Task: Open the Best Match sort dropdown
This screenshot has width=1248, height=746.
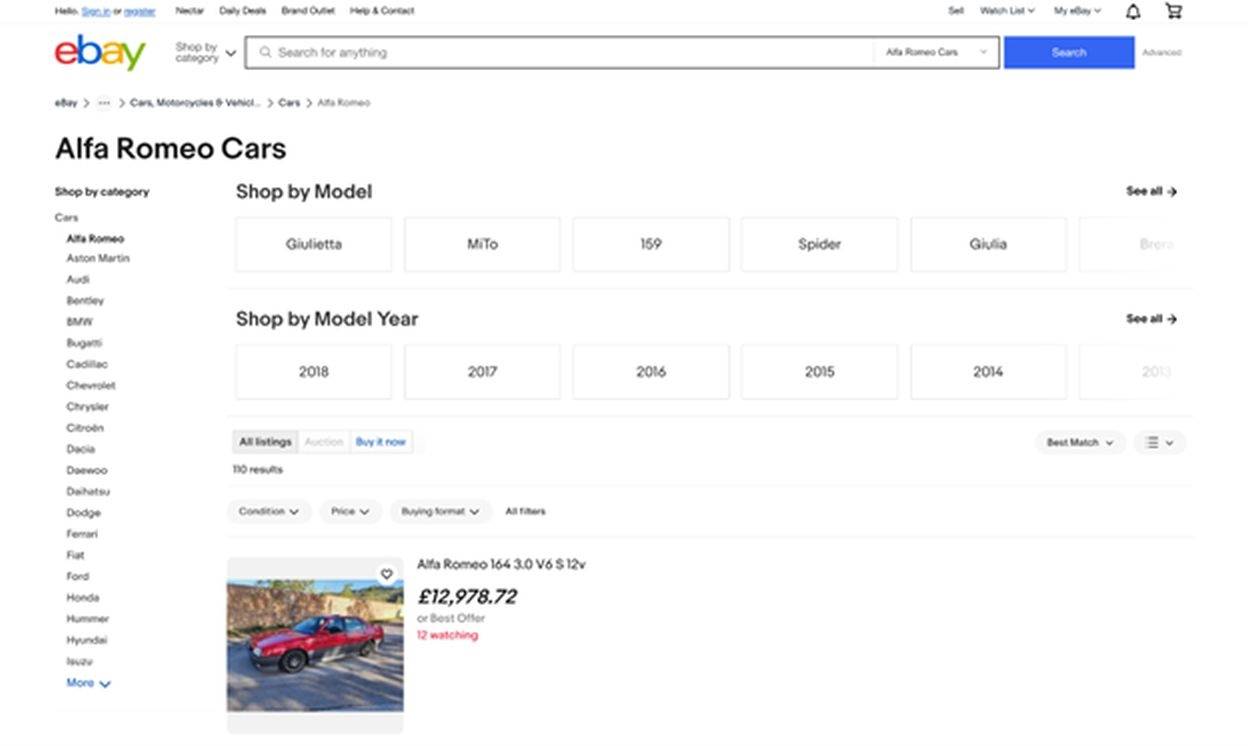Action: coord(1080,442)
